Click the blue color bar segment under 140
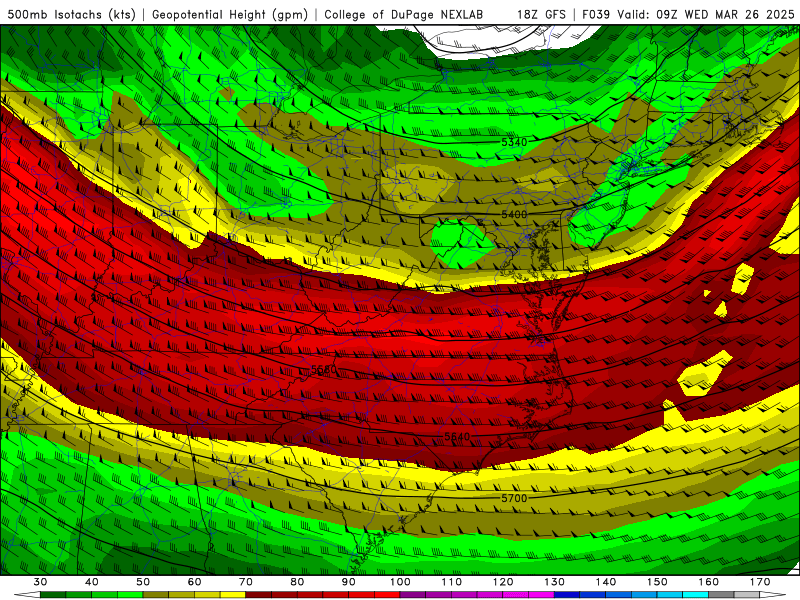Screen dimensions: 800x600 click(x=618, y=595)
